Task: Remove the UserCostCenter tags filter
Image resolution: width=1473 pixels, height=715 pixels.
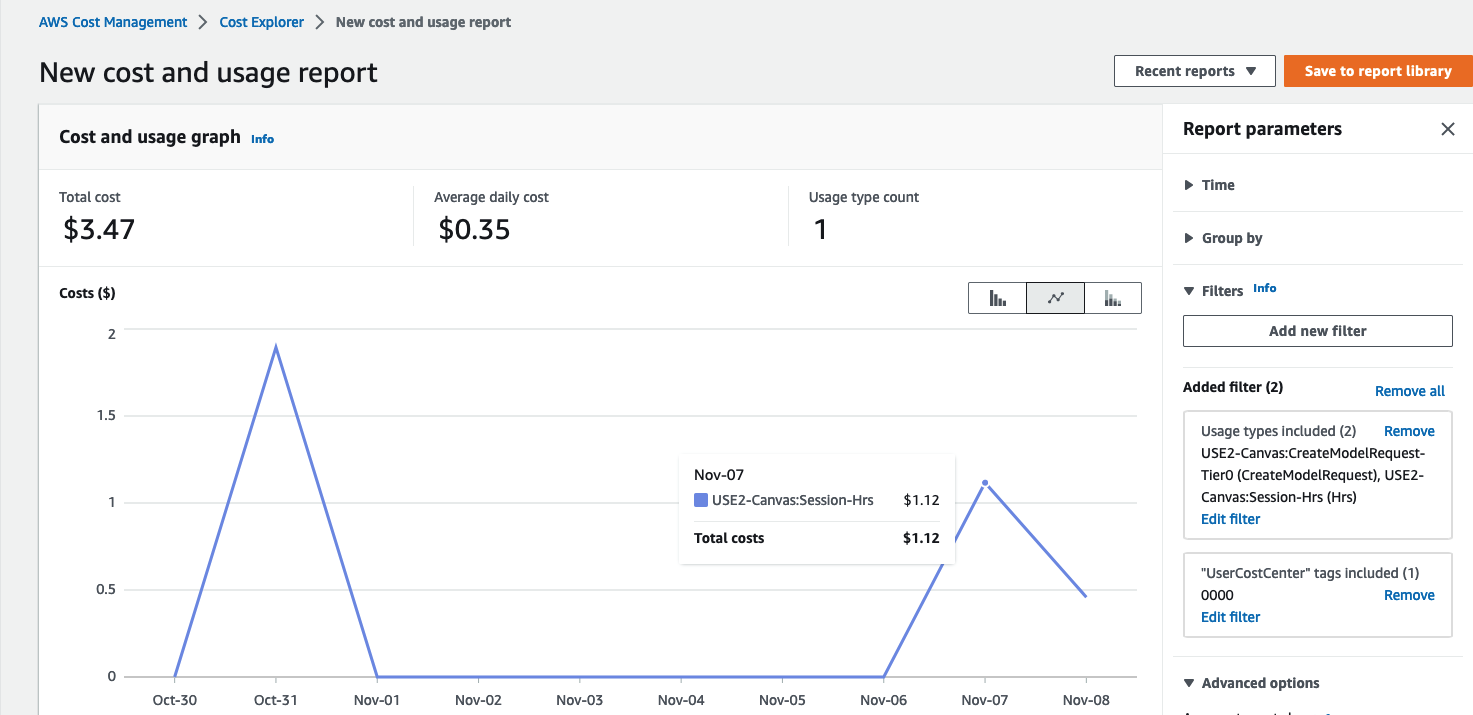Action: click(x=1409, y=595)
